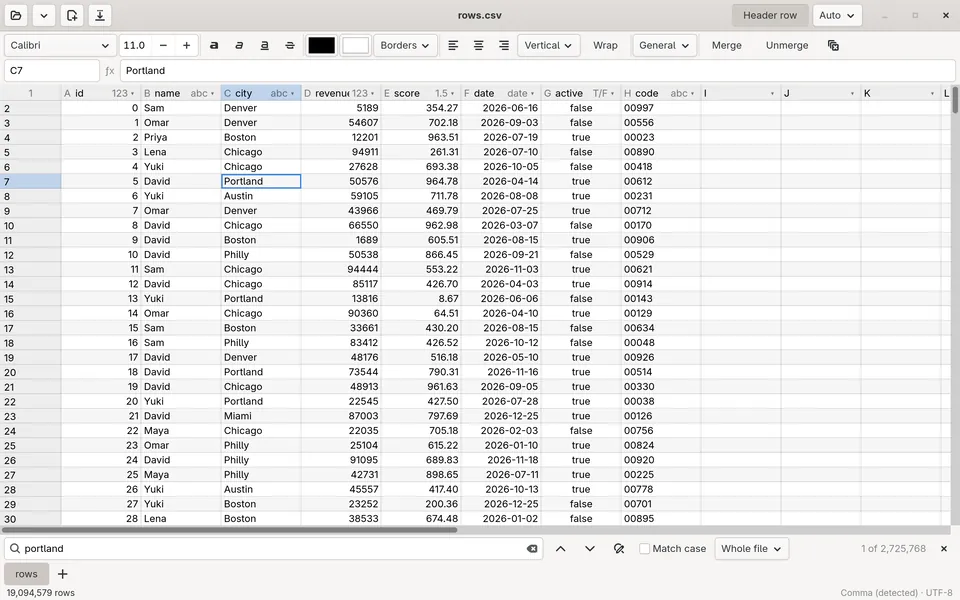Click the find-and-replace icon in the search bar
This screenshot has height=600, width=960.
click(619, 549)
